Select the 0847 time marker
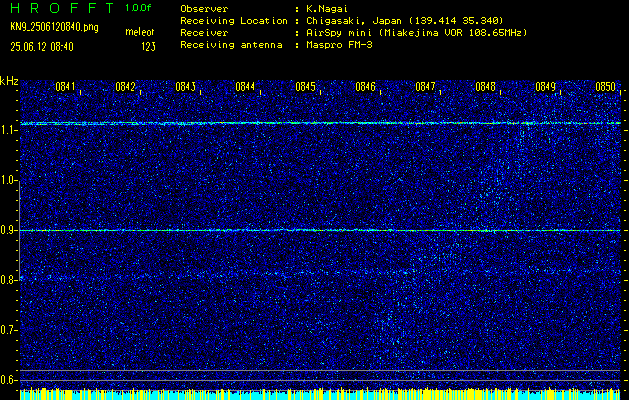The image size is (629, 400). pos(425,87)
